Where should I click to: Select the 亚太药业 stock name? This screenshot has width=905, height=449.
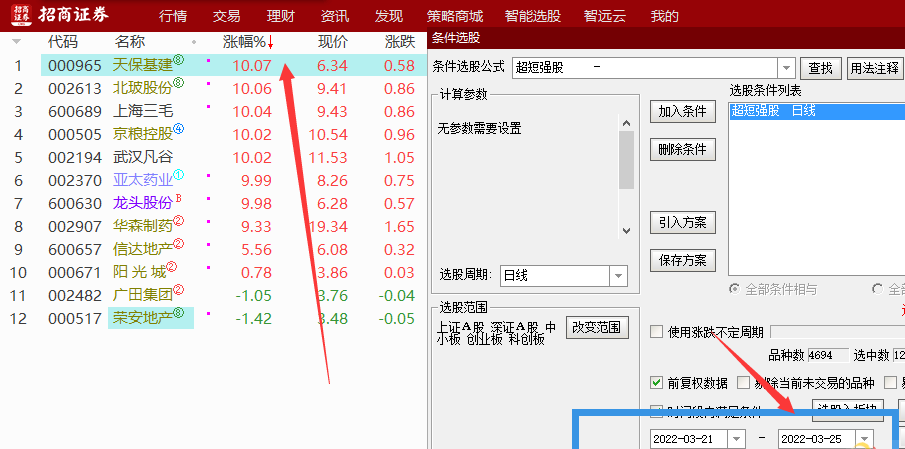tap(143, 180)
